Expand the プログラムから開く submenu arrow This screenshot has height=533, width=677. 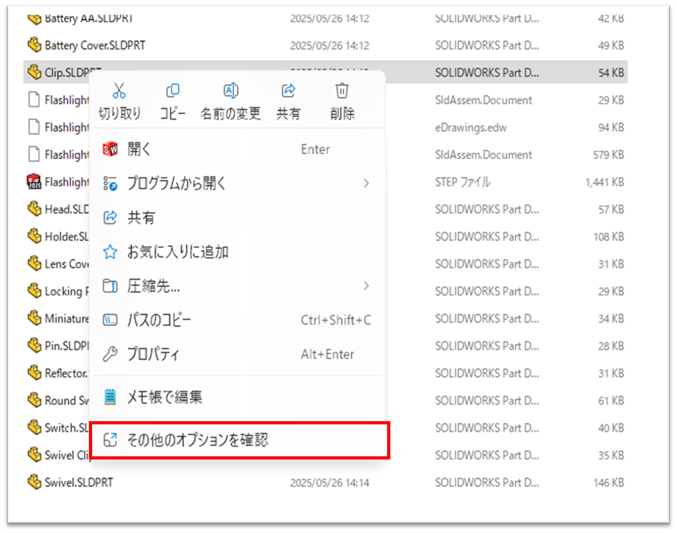pyautogui.click(x=366, y=183)
